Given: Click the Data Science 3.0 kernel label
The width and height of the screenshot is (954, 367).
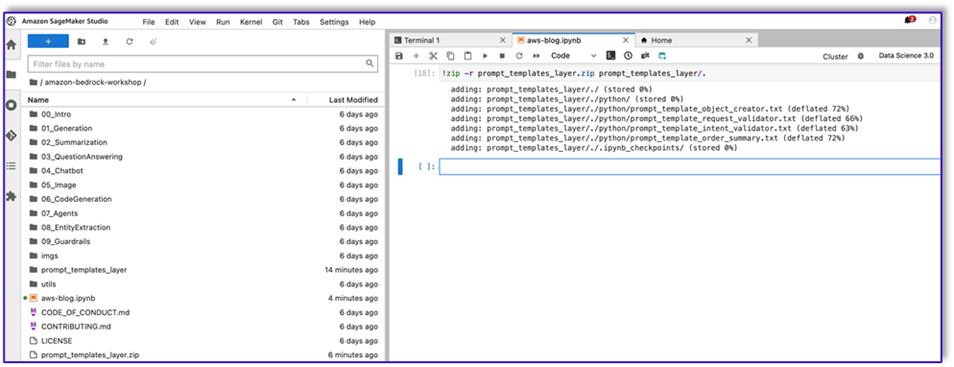Looking at the screenshot, I should [x=906, y=56].
